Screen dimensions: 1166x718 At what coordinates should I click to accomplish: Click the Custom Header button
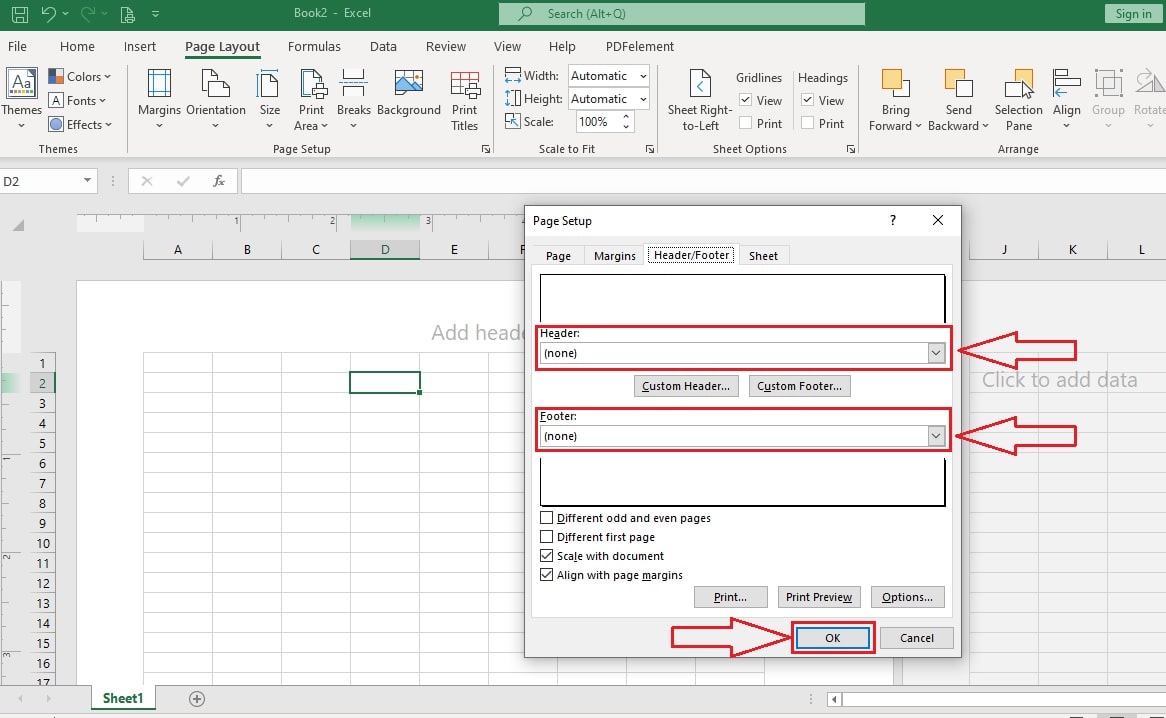coord(686,385)
